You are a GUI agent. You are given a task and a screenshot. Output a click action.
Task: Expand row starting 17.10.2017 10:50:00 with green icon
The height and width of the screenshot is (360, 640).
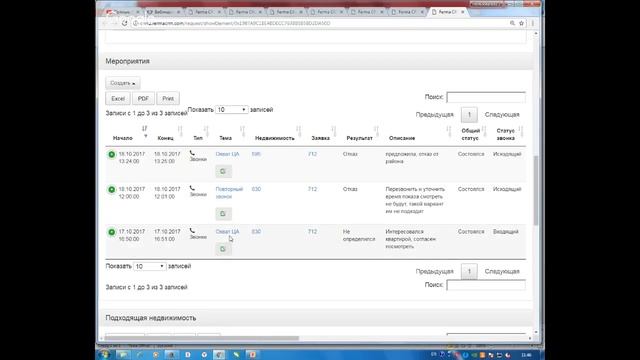111,232
